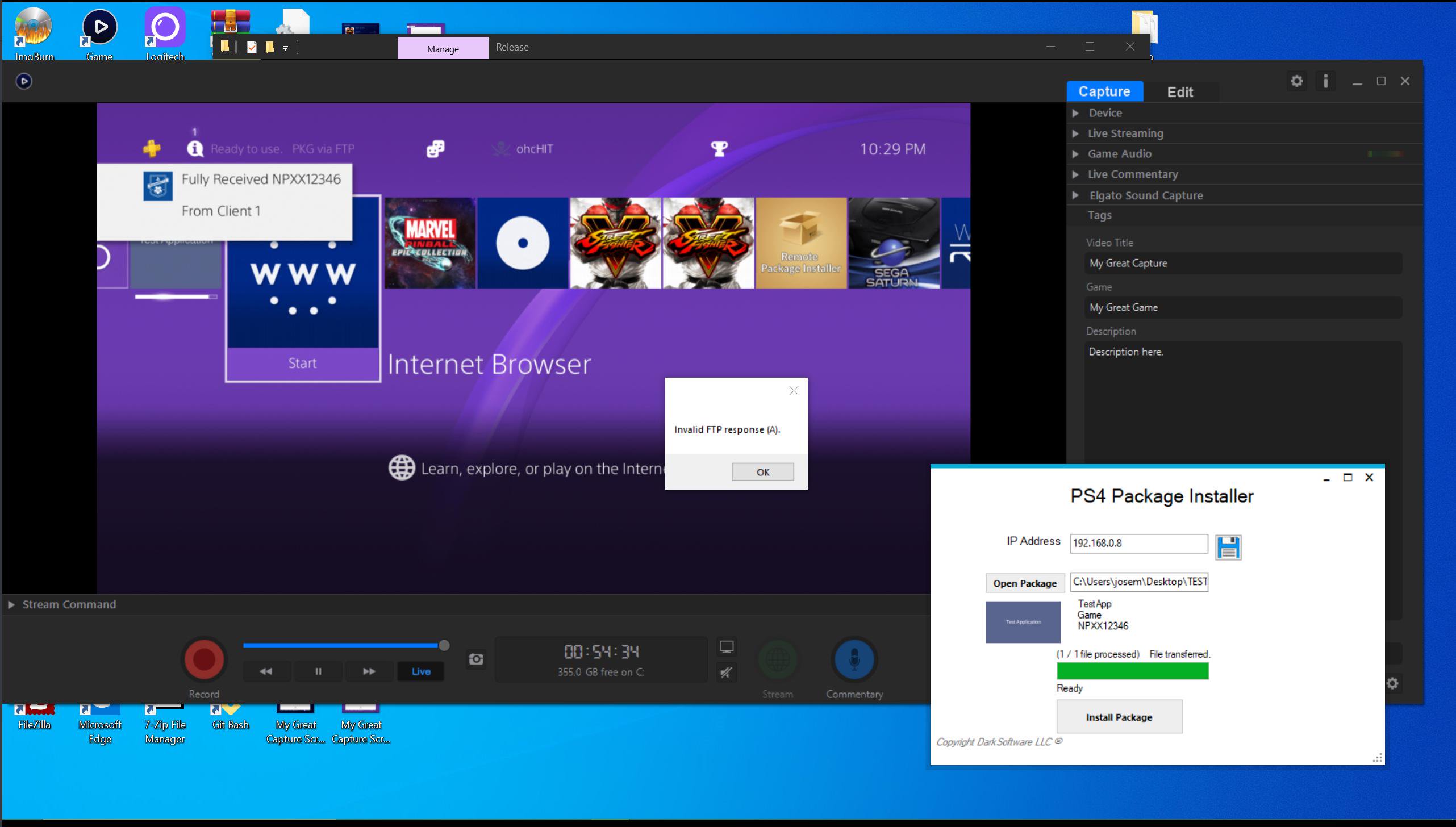Take a screenshot with the camera icon
Screen dimensions: 1456x827
pos(476,659)
